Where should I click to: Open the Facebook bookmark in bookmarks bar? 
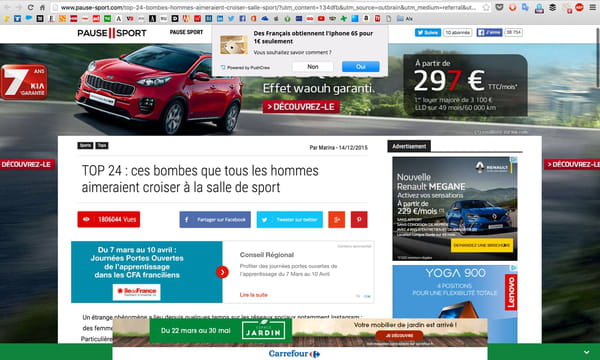coord(243,18)
